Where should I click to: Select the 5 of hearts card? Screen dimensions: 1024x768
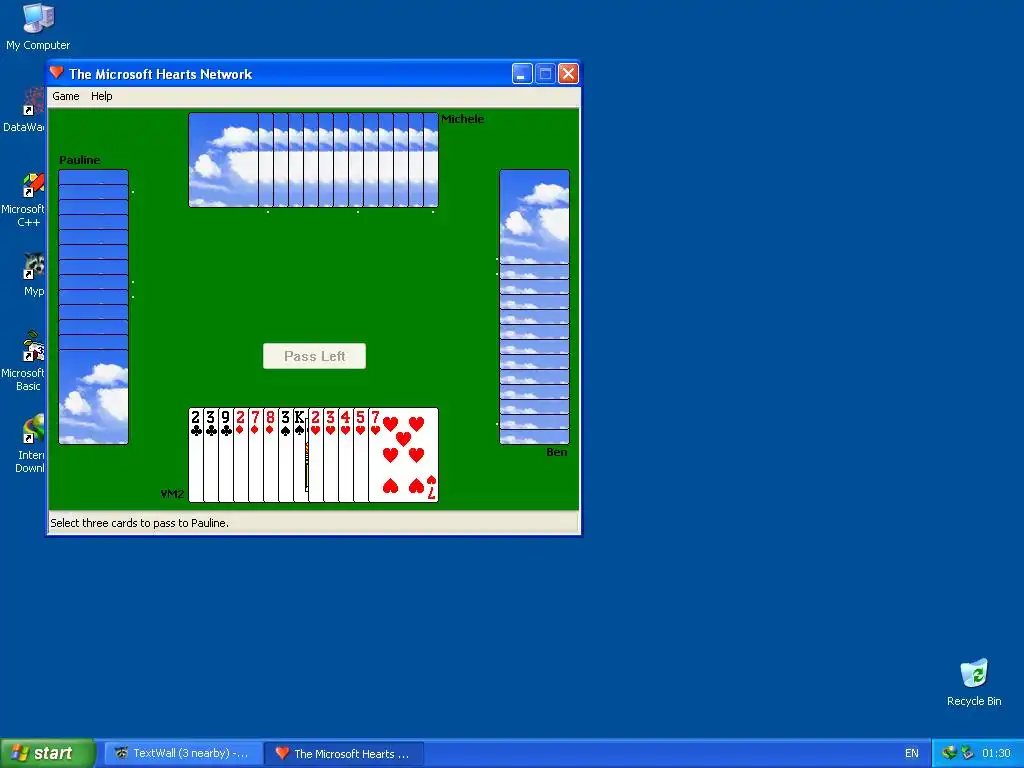tap(360, 455)
